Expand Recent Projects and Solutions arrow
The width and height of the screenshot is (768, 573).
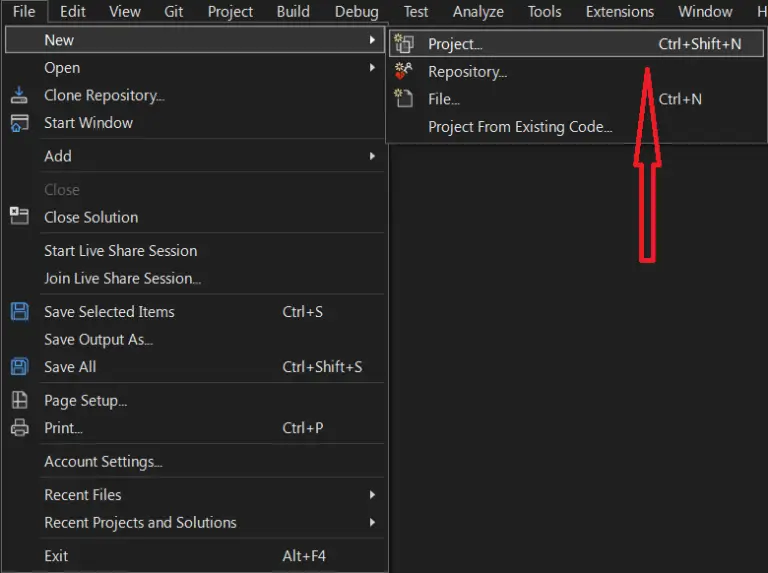(x=372, y=523)
